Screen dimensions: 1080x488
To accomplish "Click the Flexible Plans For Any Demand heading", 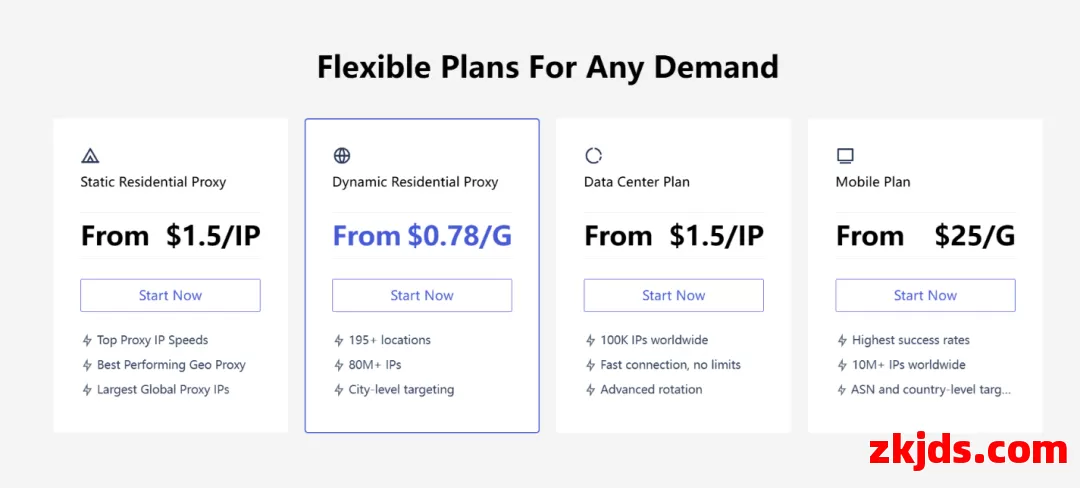I will 548,67.
